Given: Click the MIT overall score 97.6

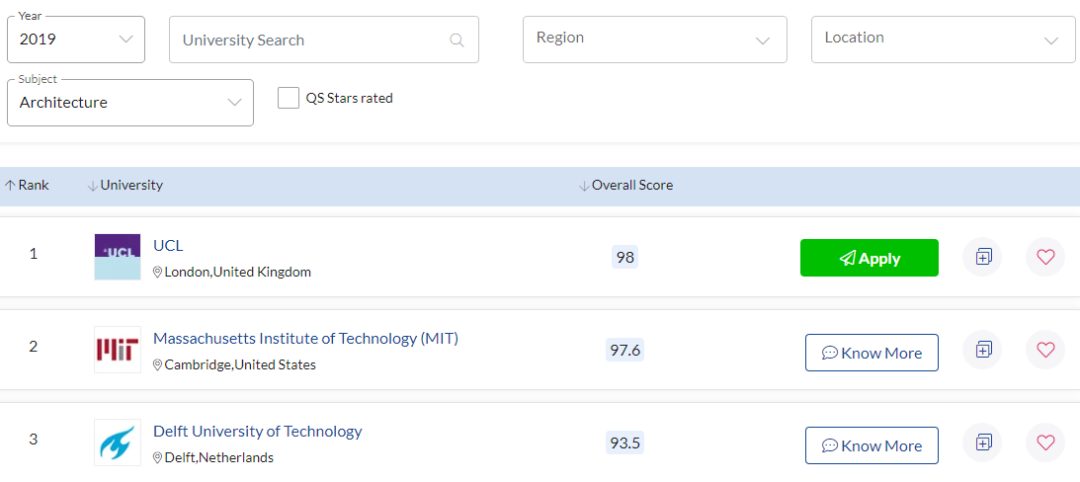Looking at the screenshot, I should click(x=625, y=350).
